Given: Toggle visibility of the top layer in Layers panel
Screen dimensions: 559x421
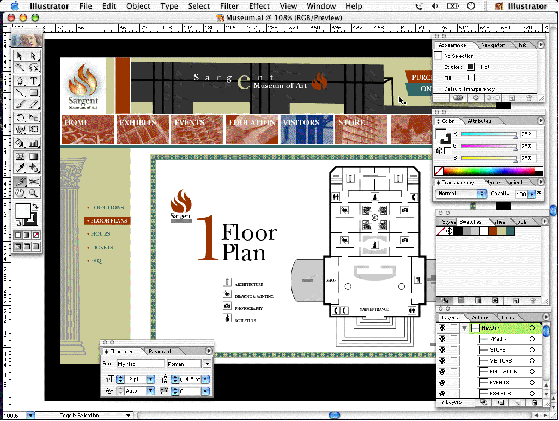Looking at the screenshot, I should coord(442,328).
